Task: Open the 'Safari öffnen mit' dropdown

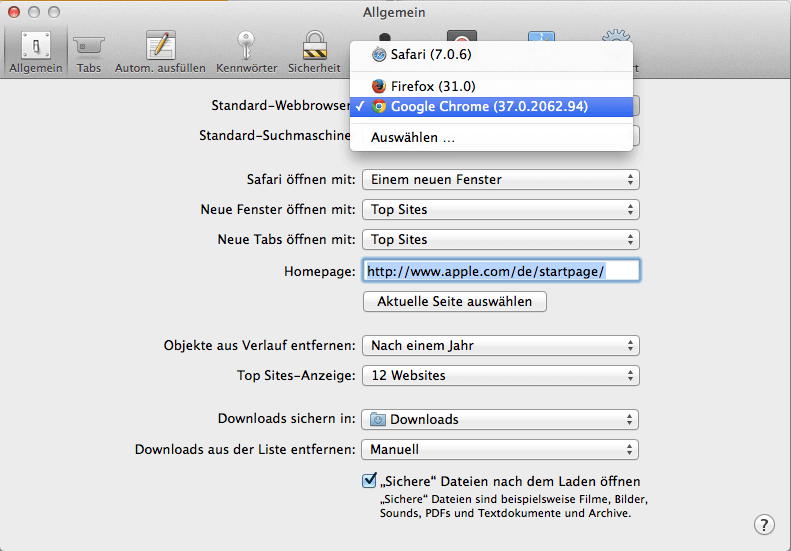Action: [x=500, y=180]
